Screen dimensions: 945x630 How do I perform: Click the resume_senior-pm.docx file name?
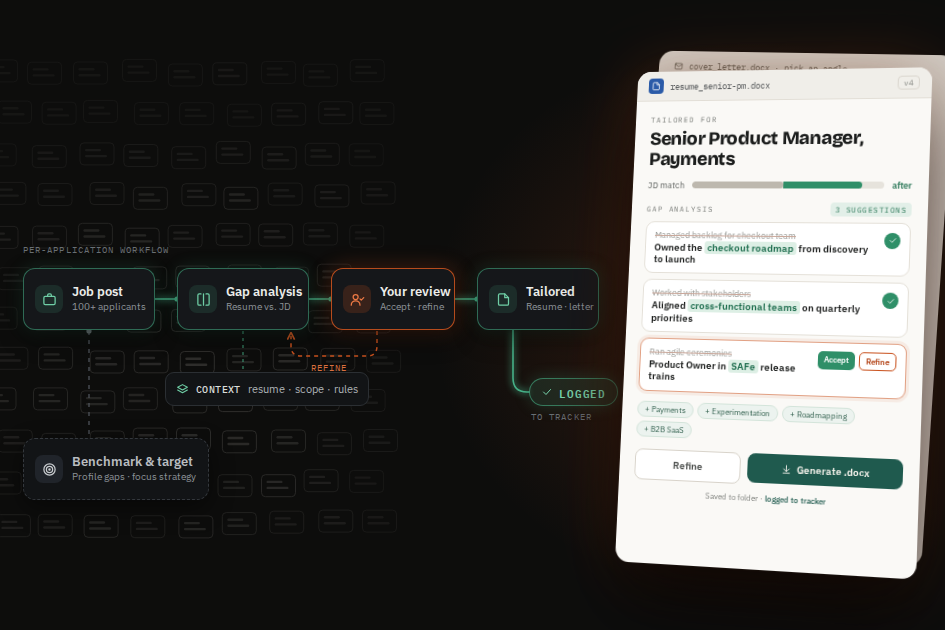[x=720, y=86]
